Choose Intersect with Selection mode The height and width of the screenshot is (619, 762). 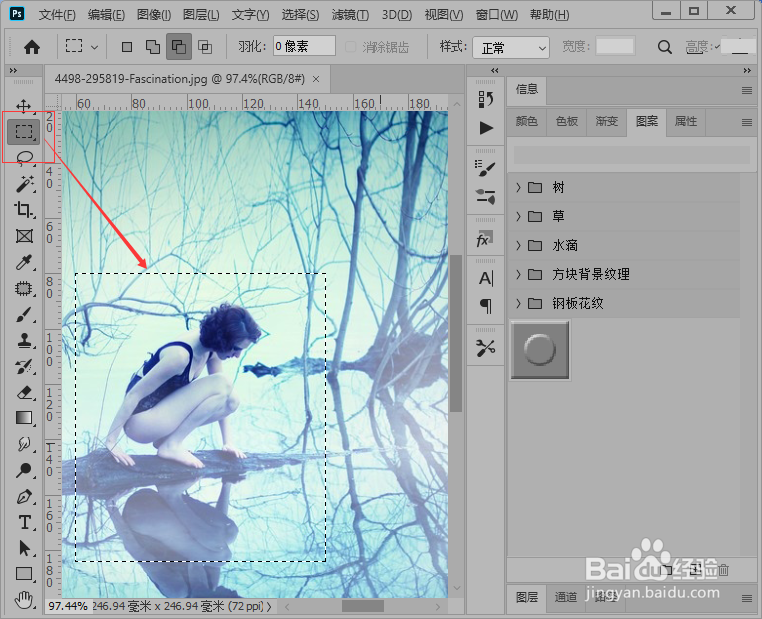tap(205, 47)
